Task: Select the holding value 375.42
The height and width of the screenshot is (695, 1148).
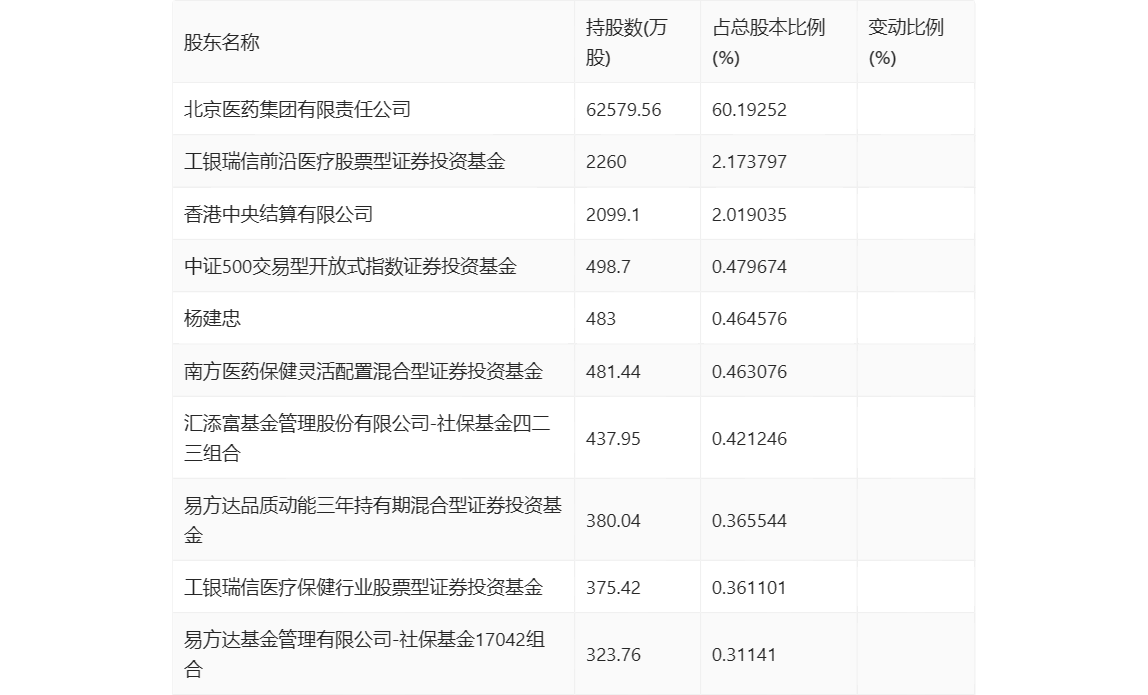Action: point(614,587)
